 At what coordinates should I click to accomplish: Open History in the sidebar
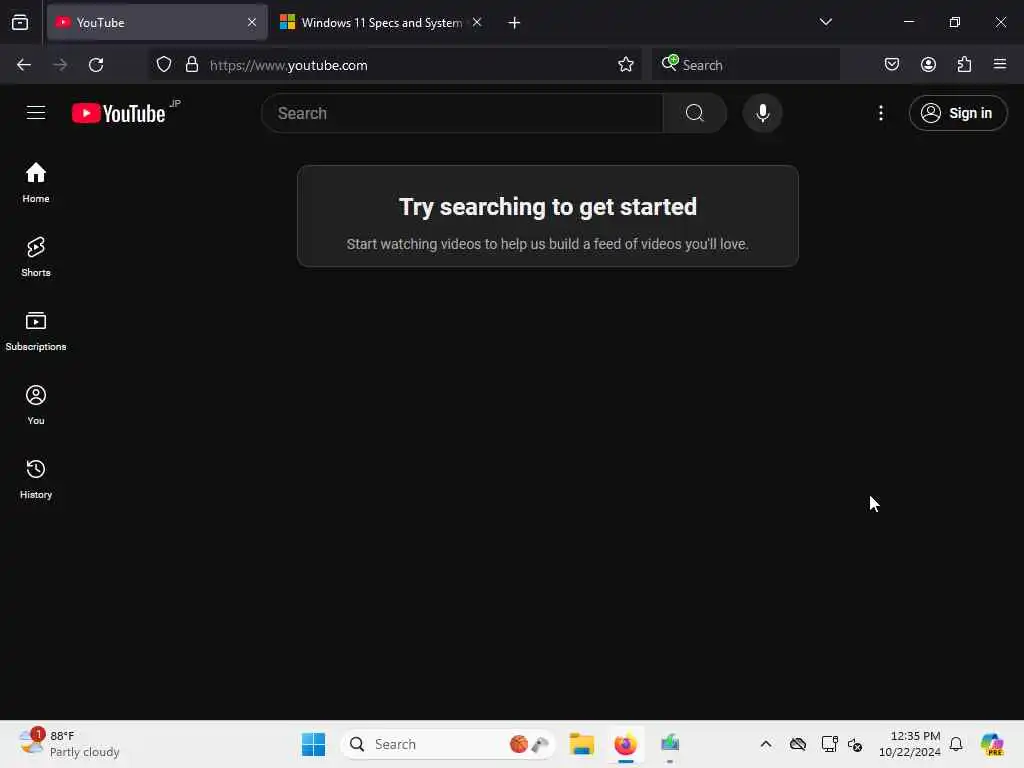[36, 479]
